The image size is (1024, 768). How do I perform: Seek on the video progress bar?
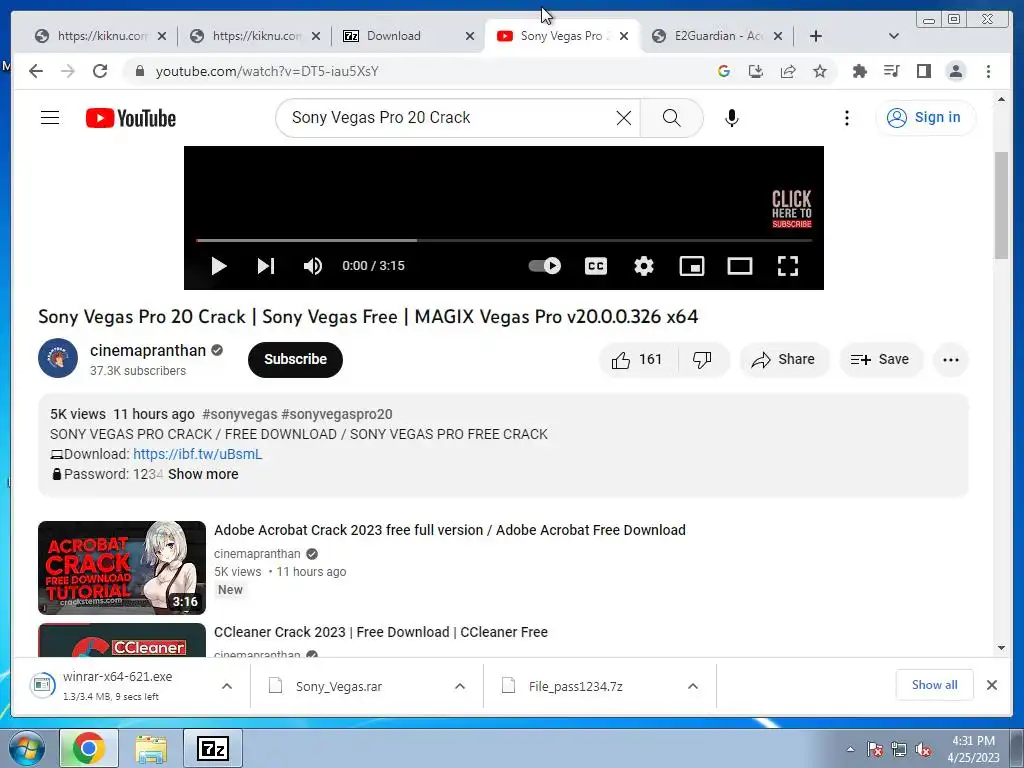click(x=504, y=240)
